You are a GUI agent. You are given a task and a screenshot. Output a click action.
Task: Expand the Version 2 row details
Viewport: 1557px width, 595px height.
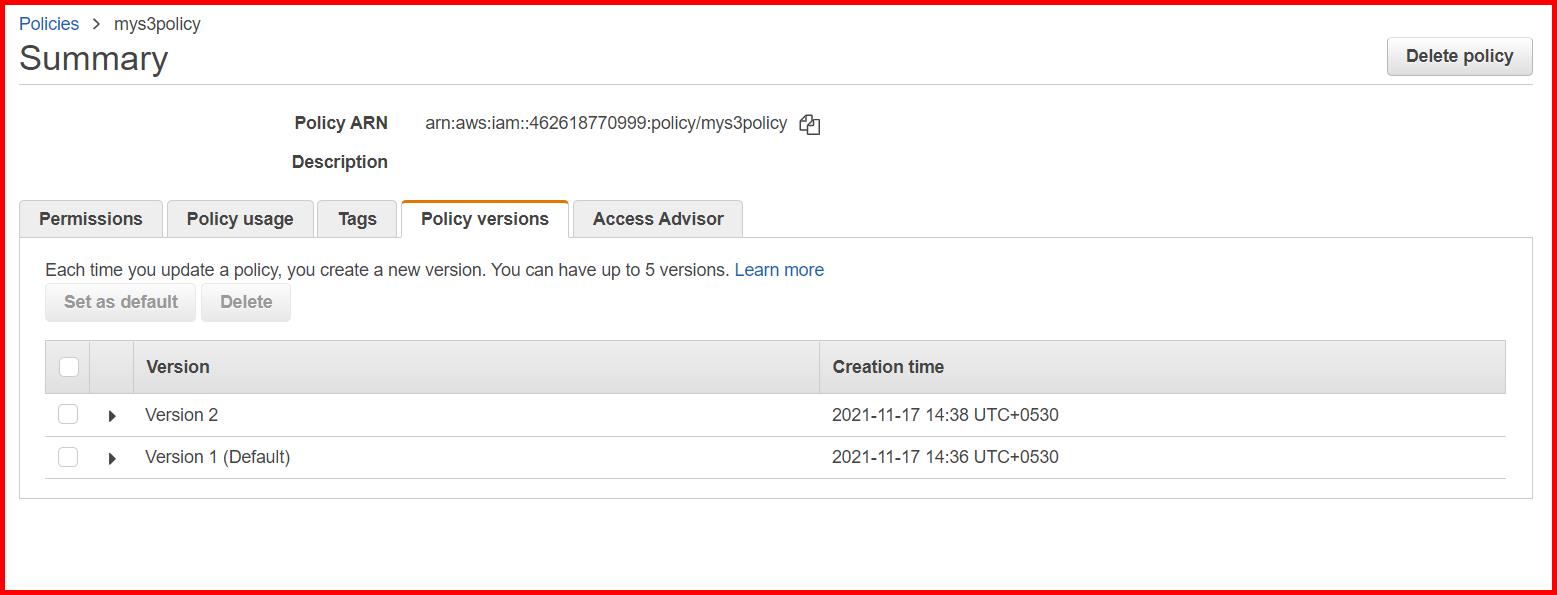[112, 416]
